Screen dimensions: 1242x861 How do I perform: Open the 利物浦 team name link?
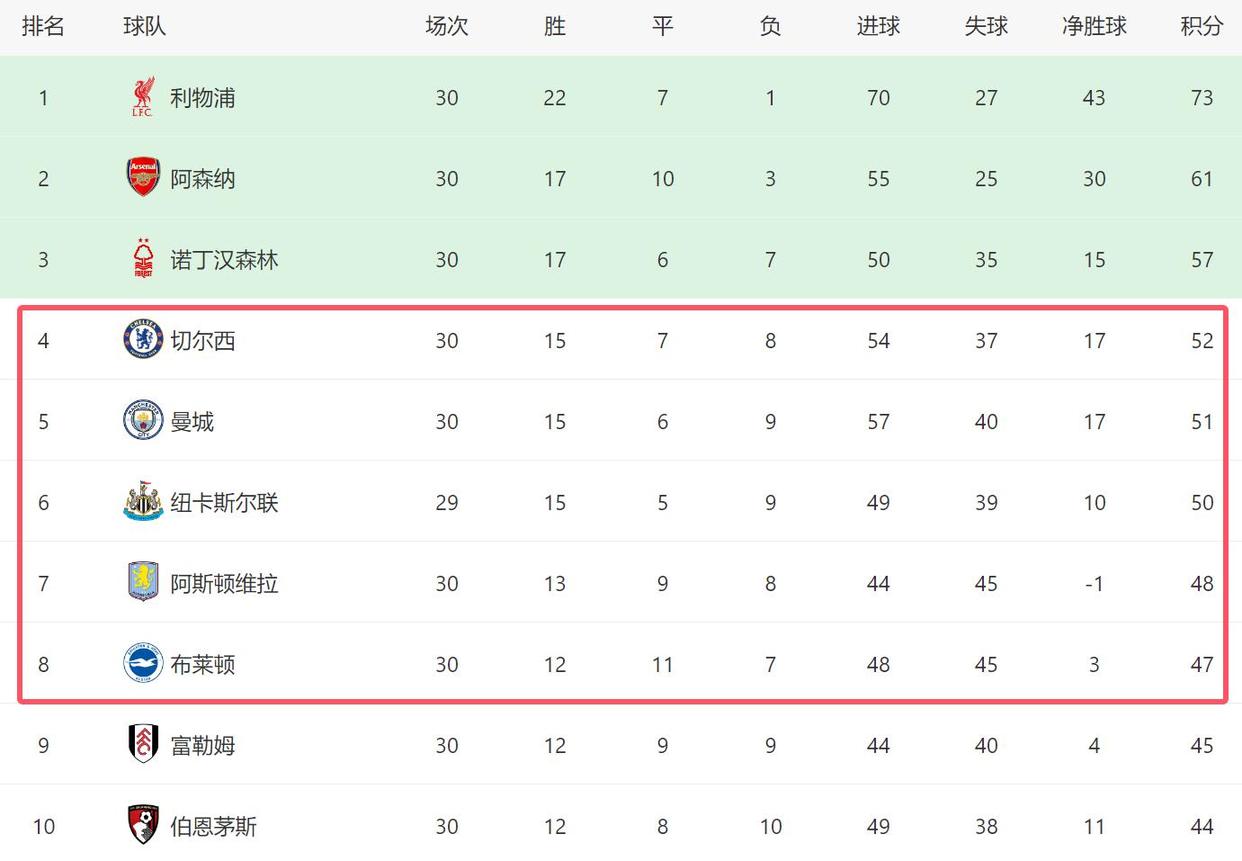203,98
